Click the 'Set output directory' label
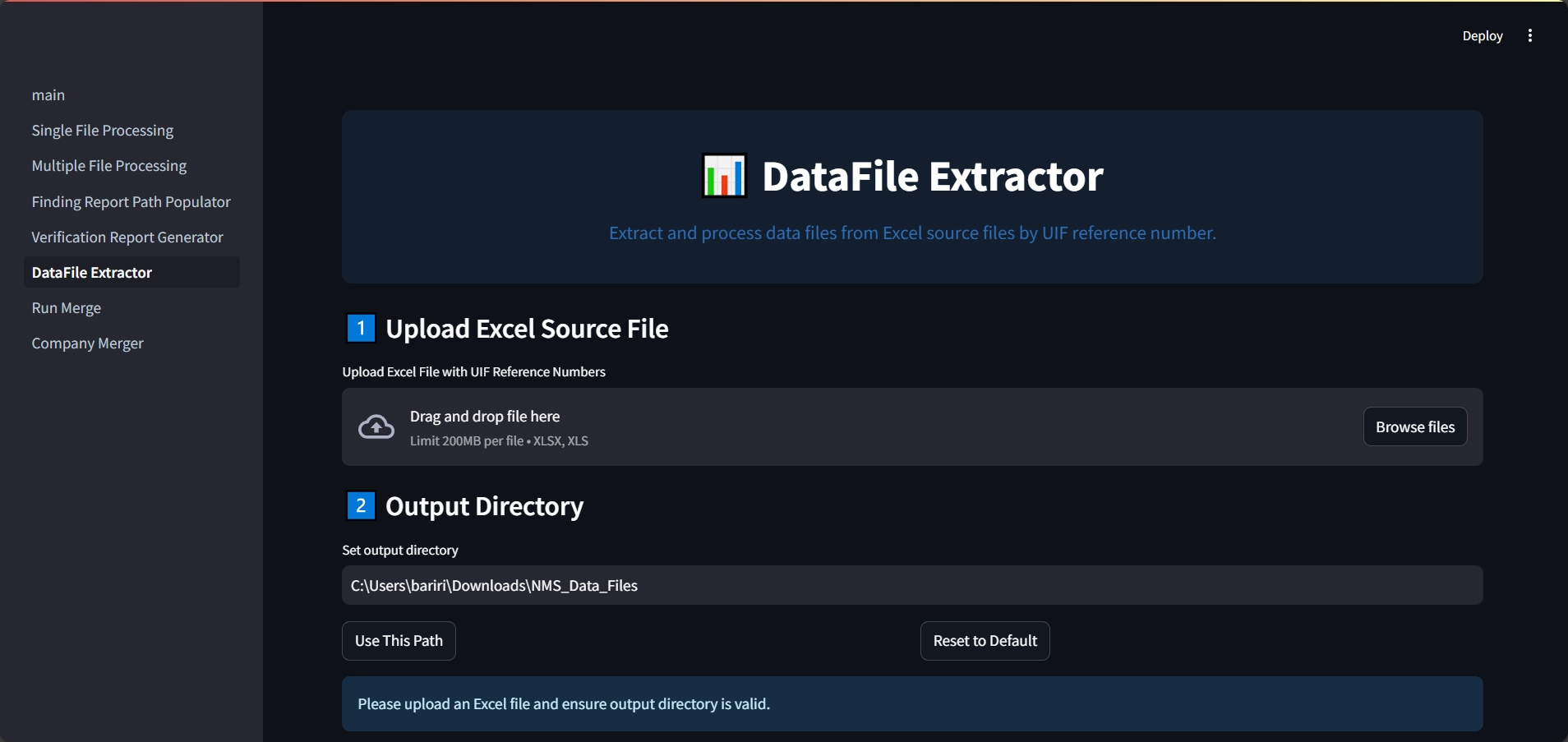 pos(400,550)
